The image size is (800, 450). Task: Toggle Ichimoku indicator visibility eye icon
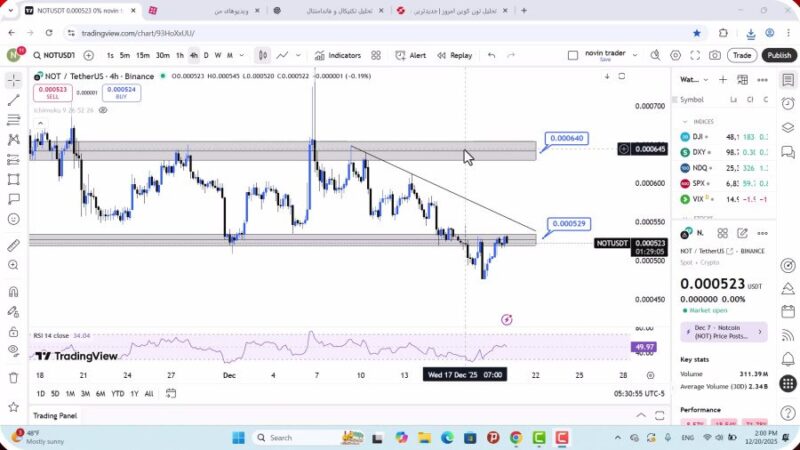[x=103, y=110]
